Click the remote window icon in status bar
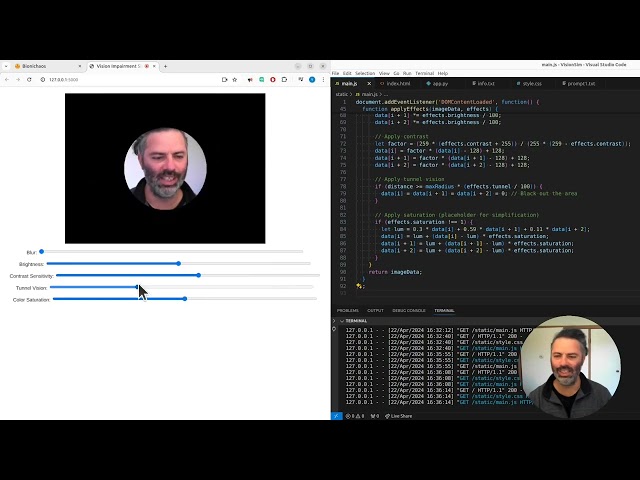 point(336,415)
